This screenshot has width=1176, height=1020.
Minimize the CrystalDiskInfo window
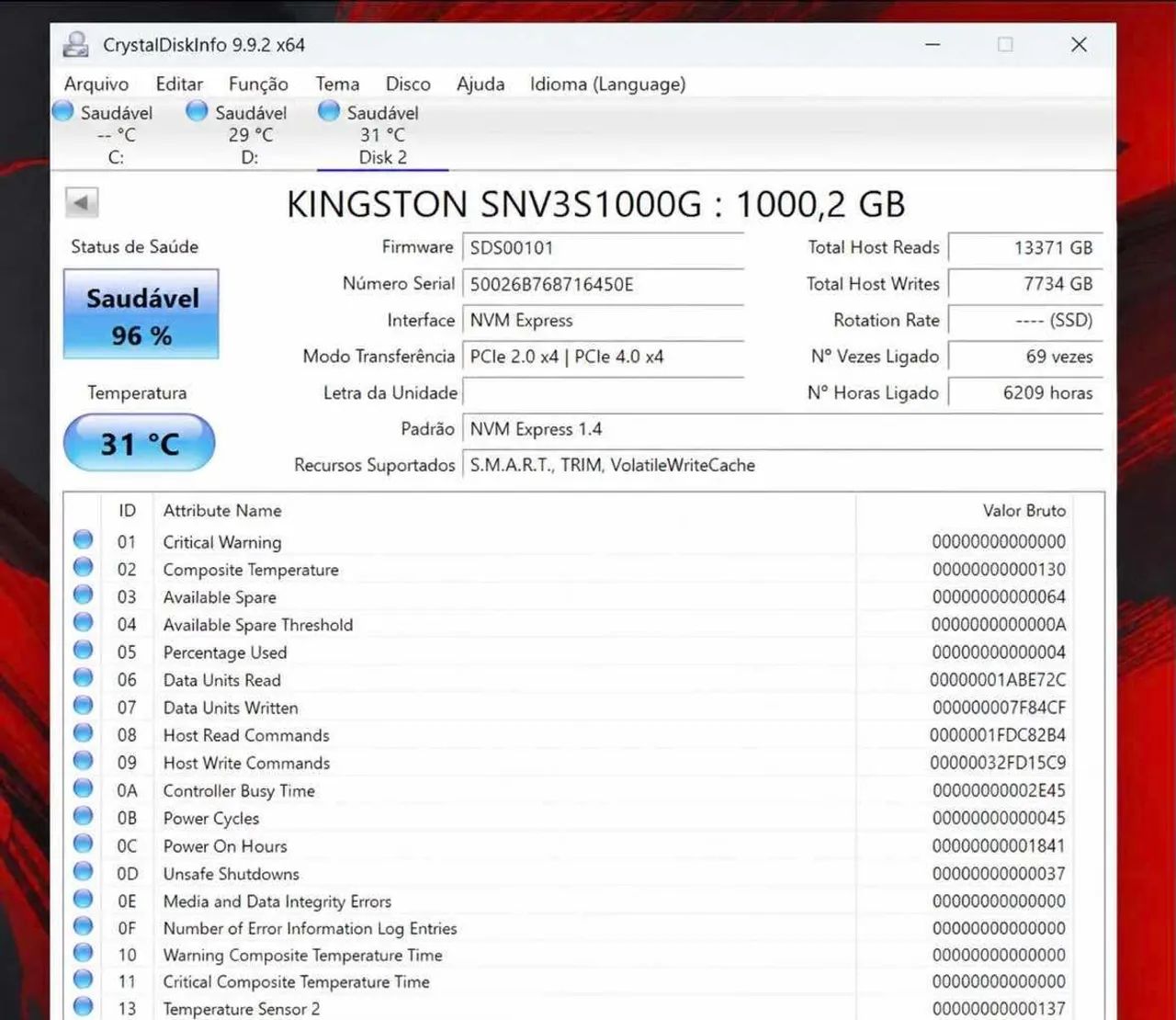click(933, 44)
